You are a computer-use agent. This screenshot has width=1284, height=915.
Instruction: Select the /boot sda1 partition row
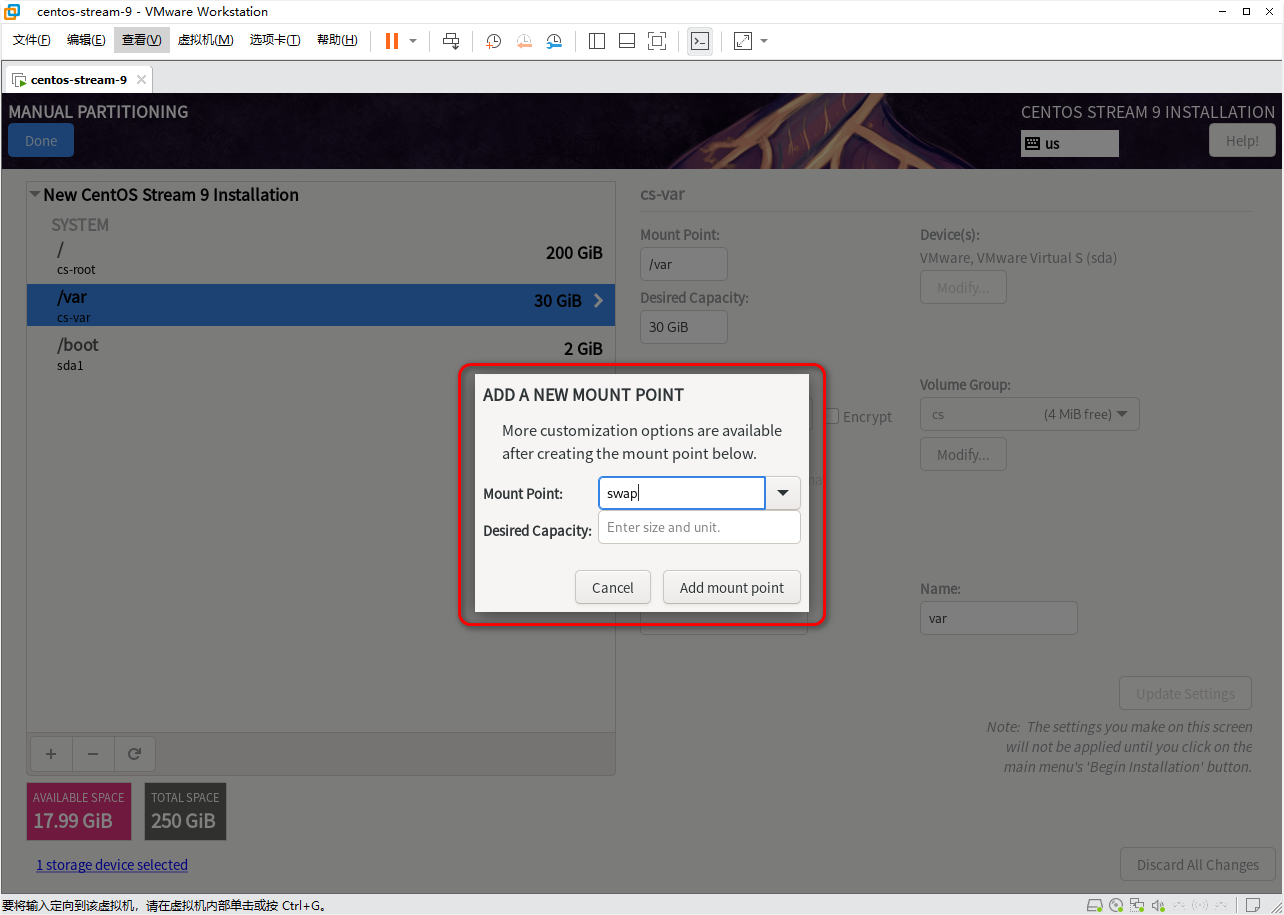click(321, 353)
